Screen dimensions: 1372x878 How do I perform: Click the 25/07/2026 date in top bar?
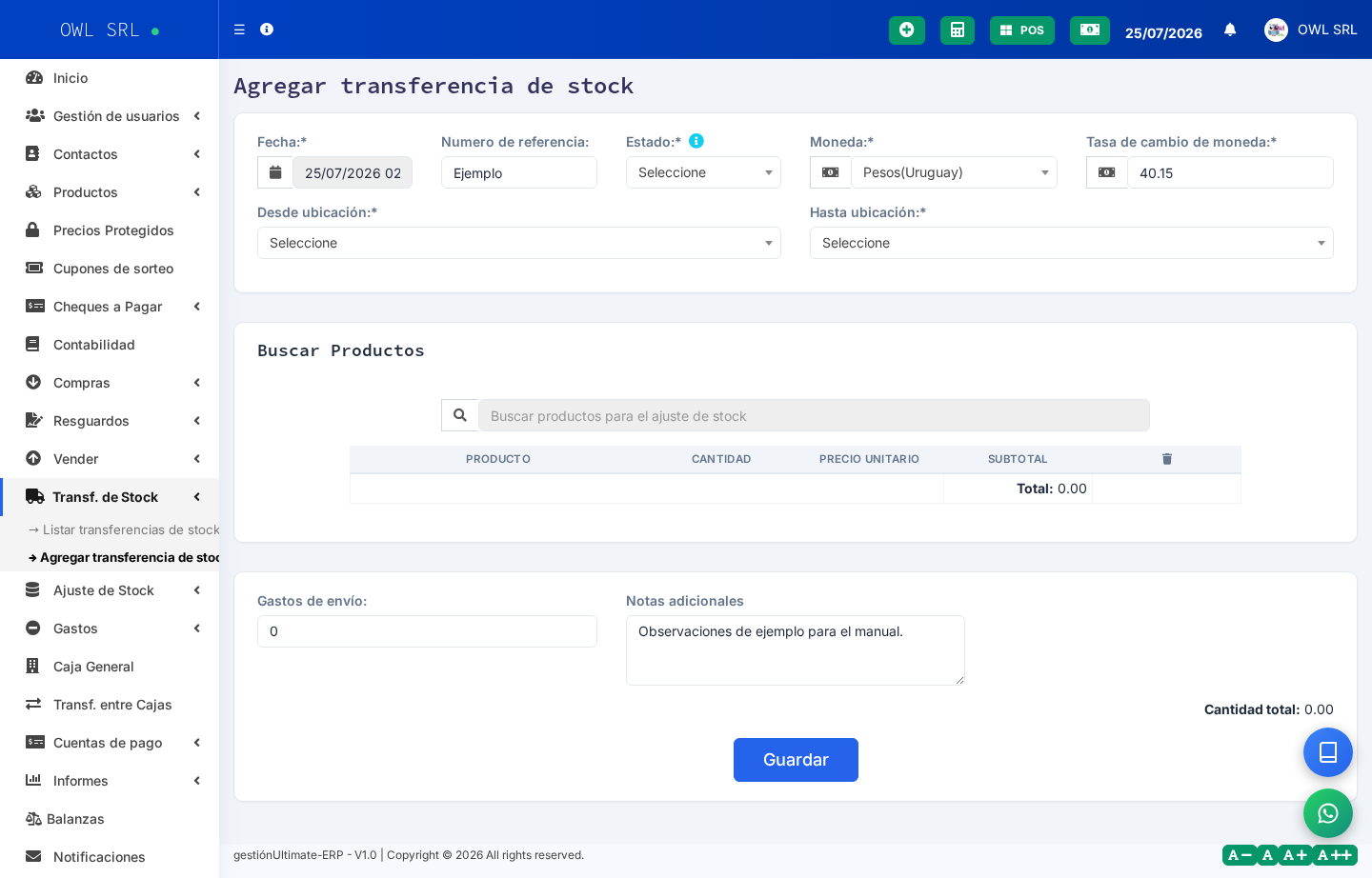click(1163, 32)
